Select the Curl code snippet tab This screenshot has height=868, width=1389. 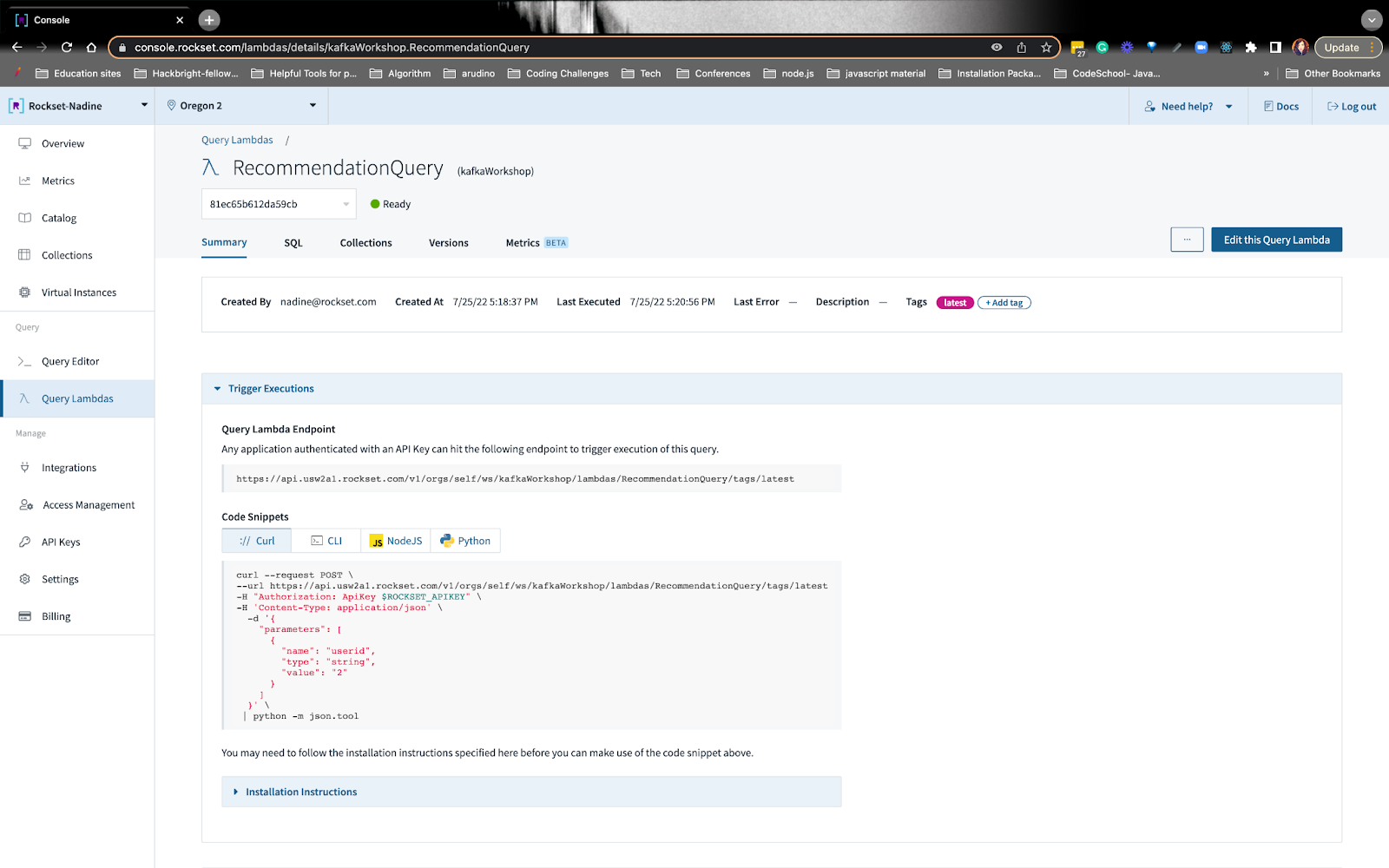(x=257, y=541)
